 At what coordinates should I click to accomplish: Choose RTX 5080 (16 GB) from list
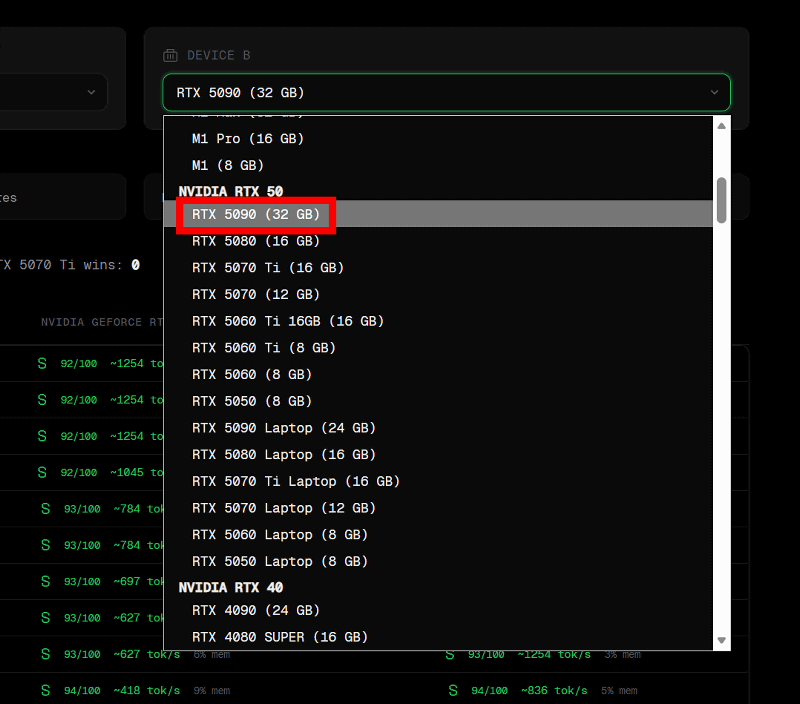coord(256,241)
